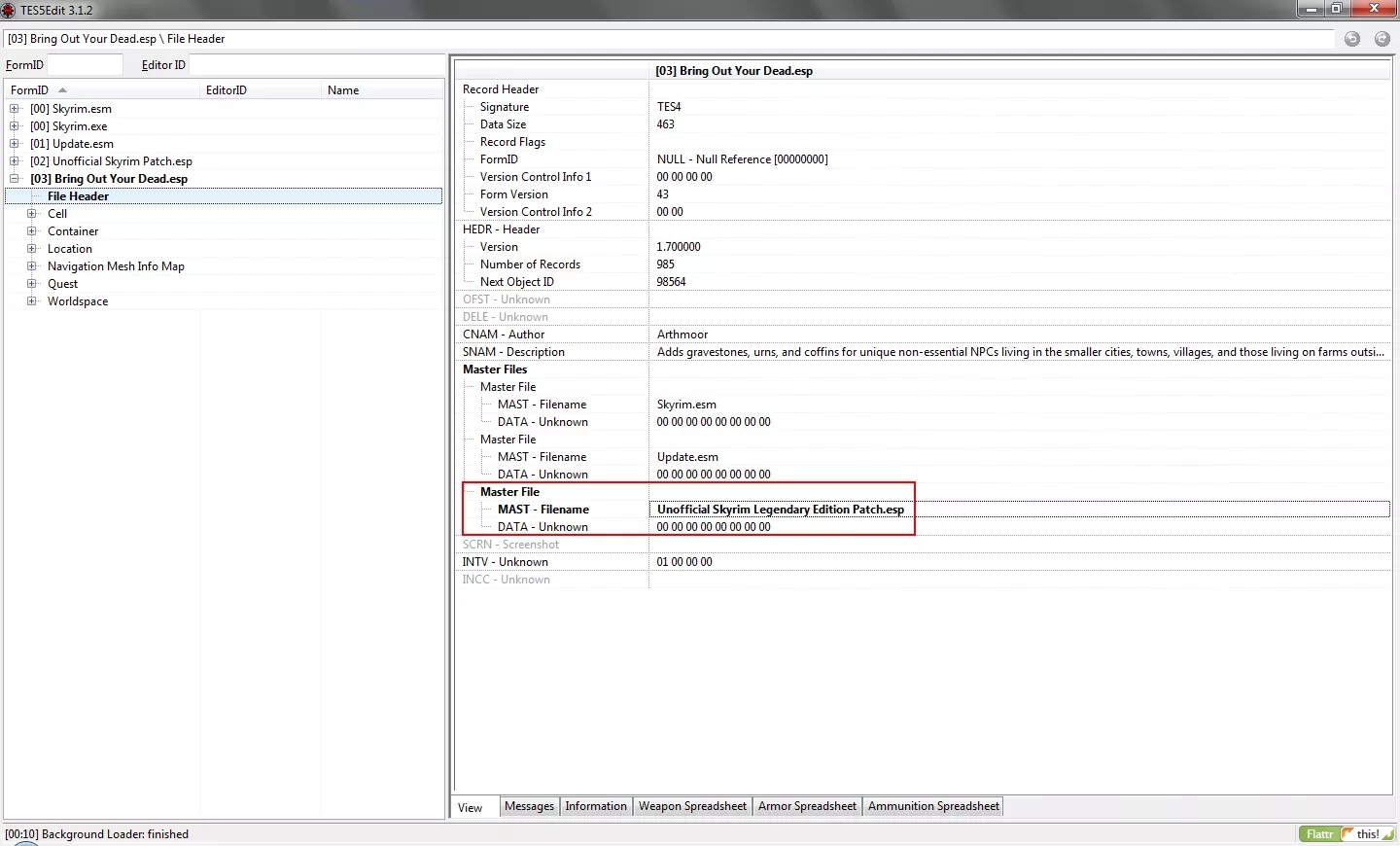Click the NULL - Null Reference FormID value
Viewport: 1400px width, 846px height.
point(742,159)
